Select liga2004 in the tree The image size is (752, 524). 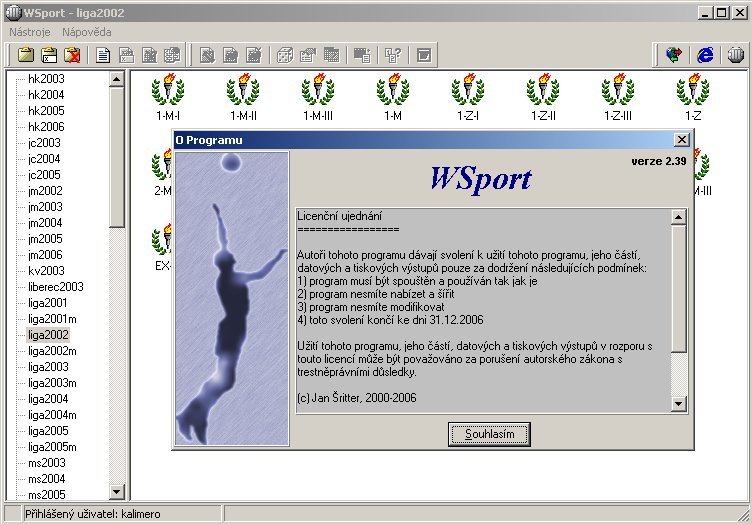point(48,399)
